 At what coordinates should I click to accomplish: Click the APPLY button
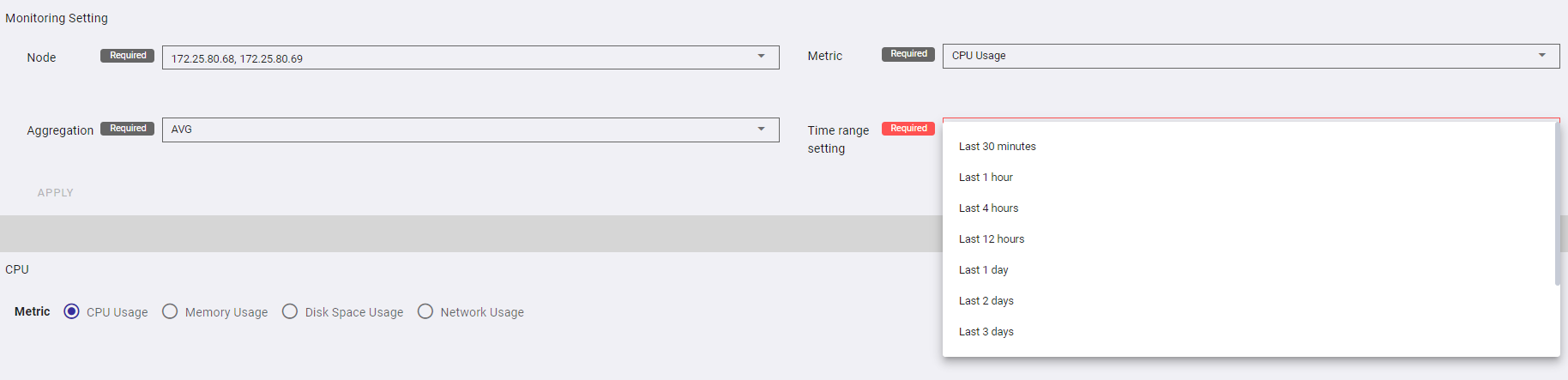coord(56,193)
